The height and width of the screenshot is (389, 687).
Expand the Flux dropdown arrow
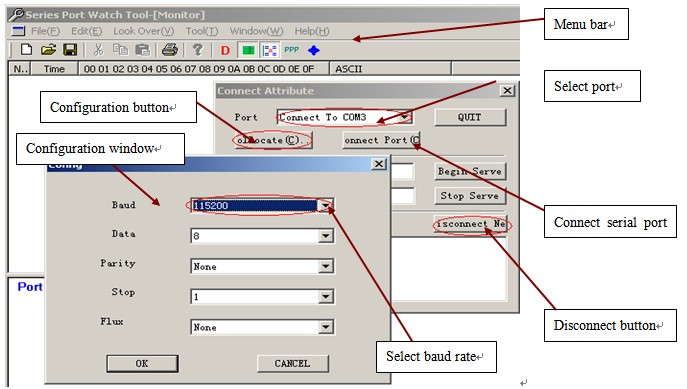point(326,327)
